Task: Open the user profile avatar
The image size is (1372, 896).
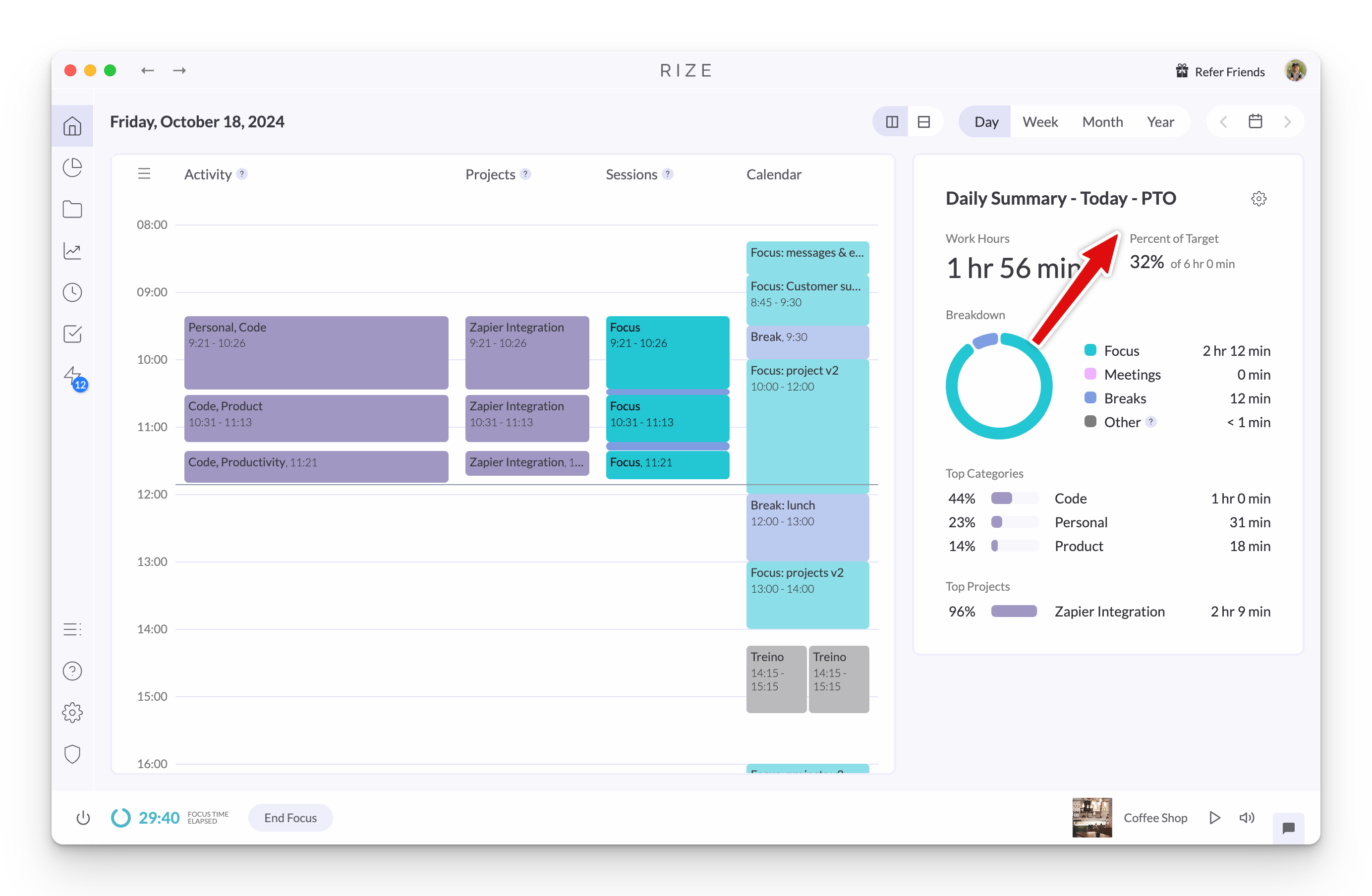Action: [1295, 70]
